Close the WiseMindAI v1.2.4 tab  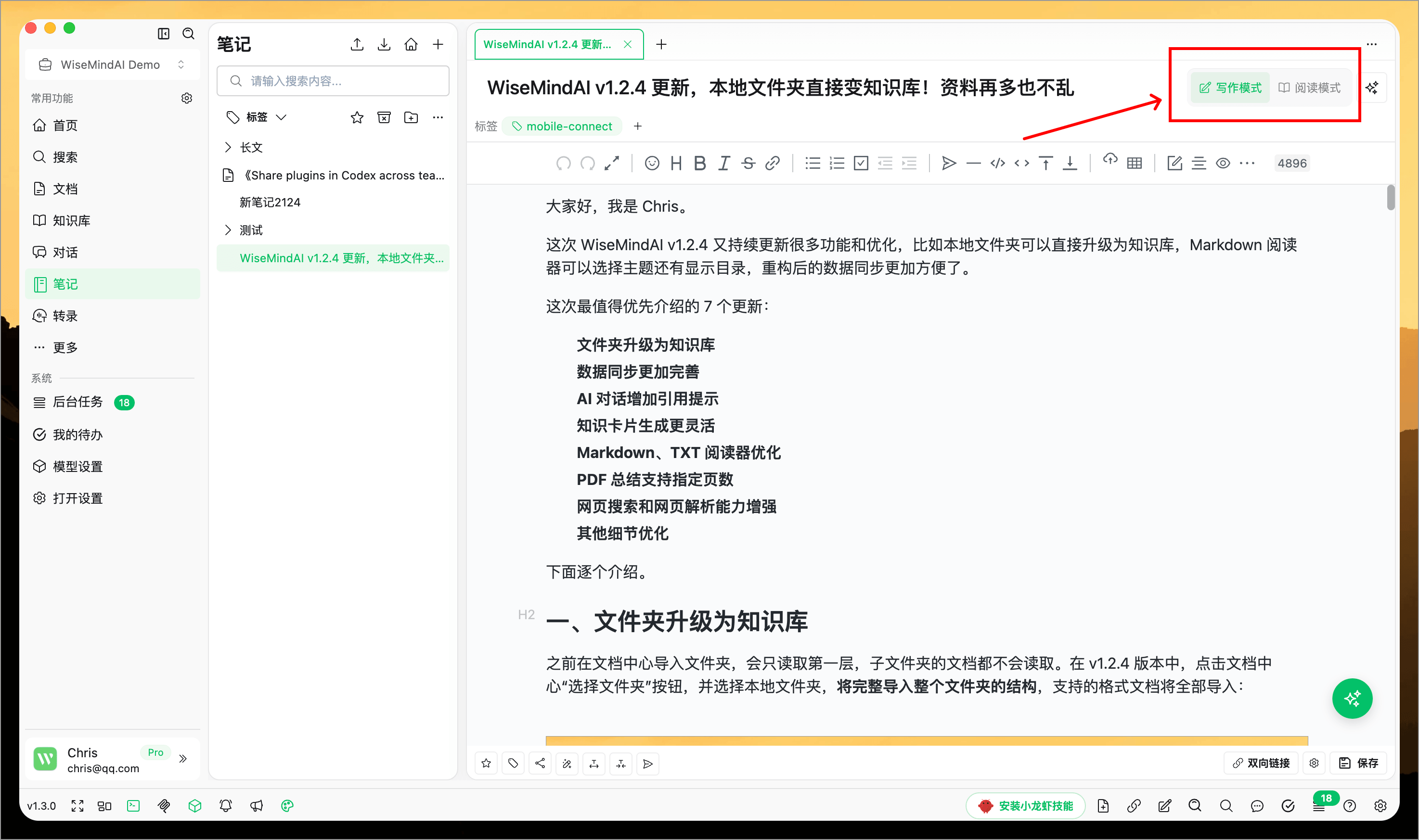627,44
